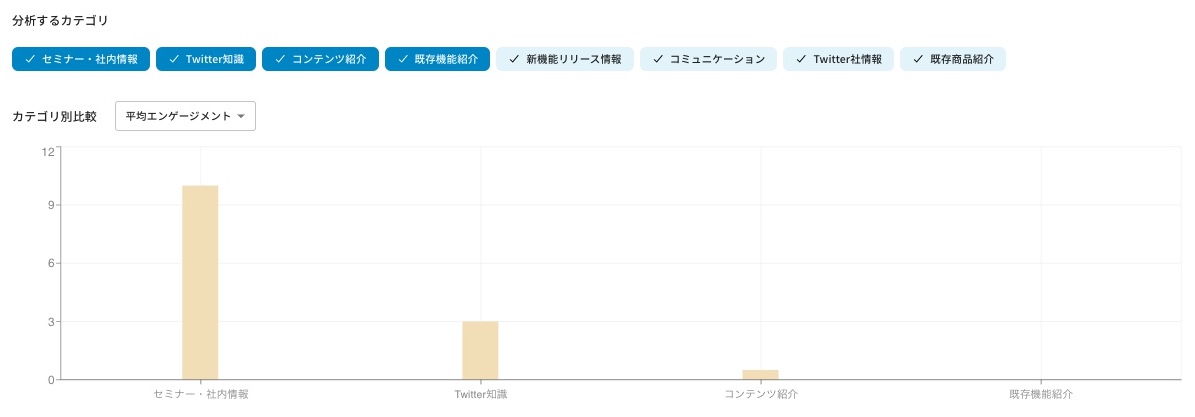Click the small コンテンツ紹介 bar
Viewport: 1195px width, 417px height.
(x=760, y=374)
